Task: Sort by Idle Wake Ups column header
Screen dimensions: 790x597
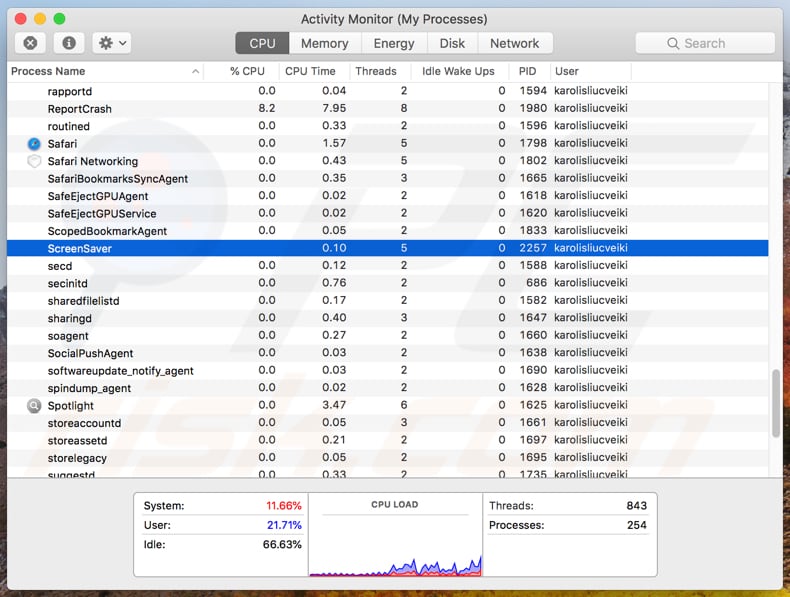Action: pos(458,71)
